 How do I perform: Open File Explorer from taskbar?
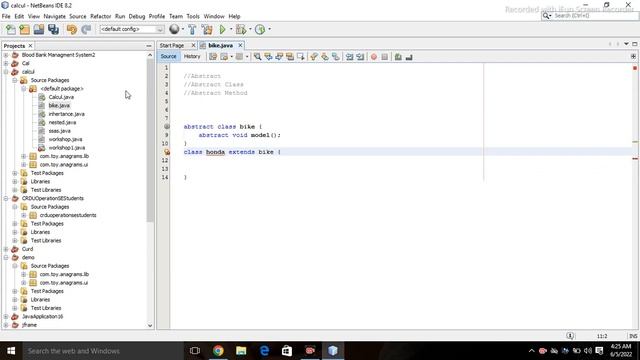click(x=241, y=351)
